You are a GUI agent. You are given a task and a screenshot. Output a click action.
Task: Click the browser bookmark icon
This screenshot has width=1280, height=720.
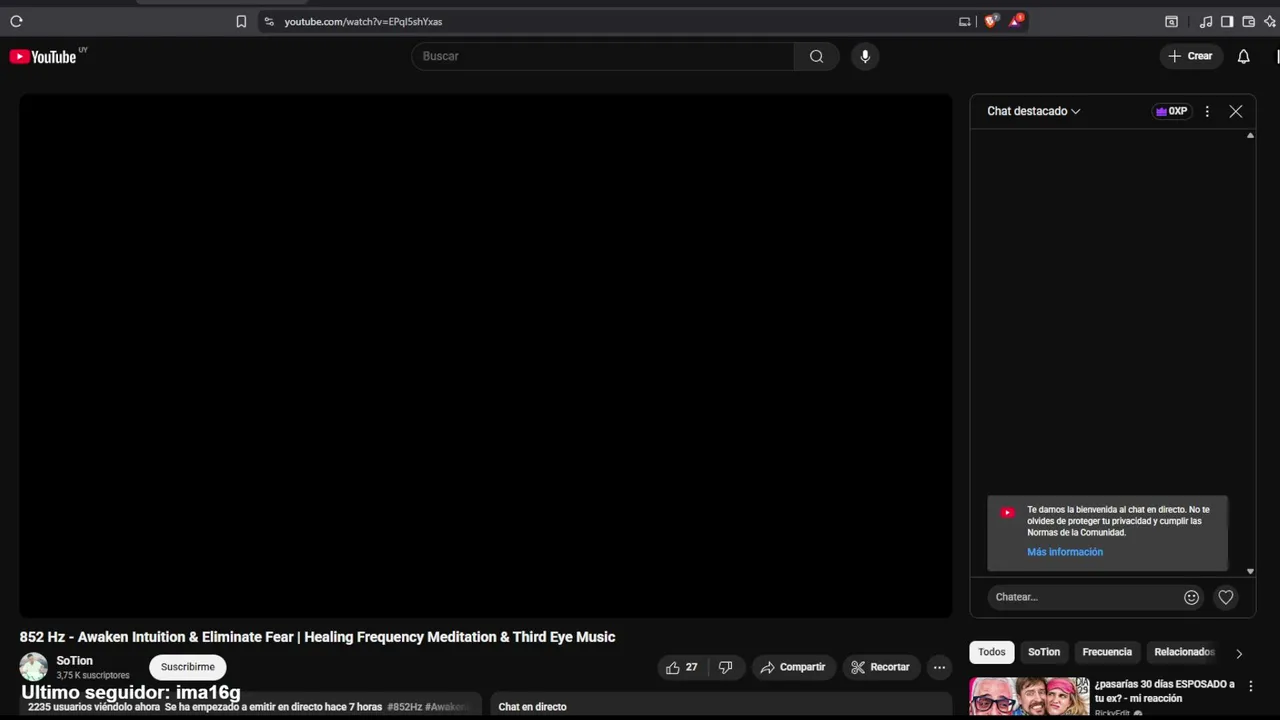241,21
